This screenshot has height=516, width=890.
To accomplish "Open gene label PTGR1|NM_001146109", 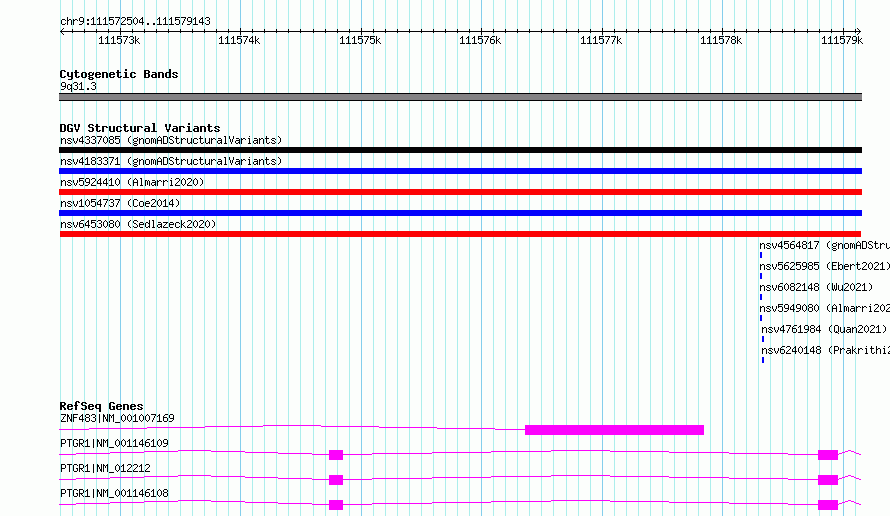I will click(x=114, y=443).
